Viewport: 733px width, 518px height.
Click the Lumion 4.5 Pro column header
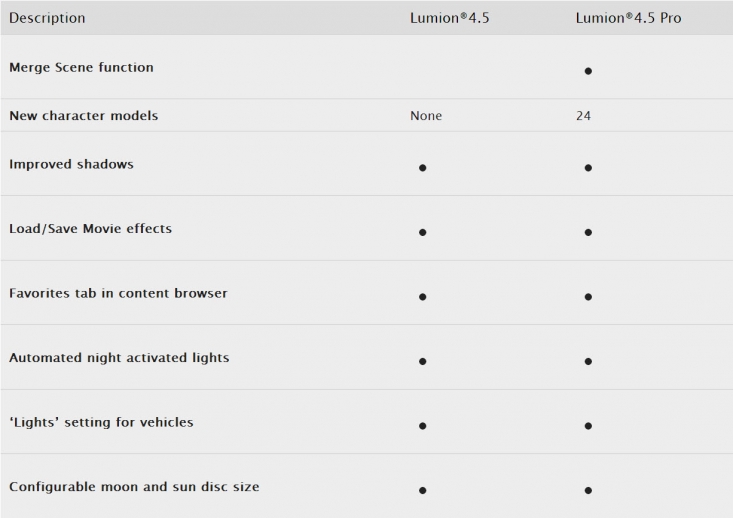coord(628,18)
